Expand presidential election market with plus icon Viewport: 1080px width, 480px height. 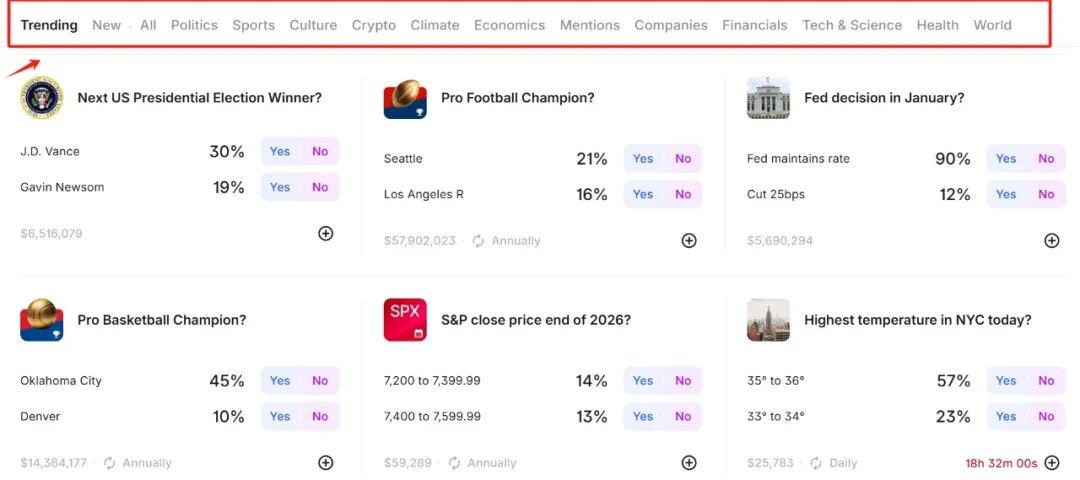(326, 233)
